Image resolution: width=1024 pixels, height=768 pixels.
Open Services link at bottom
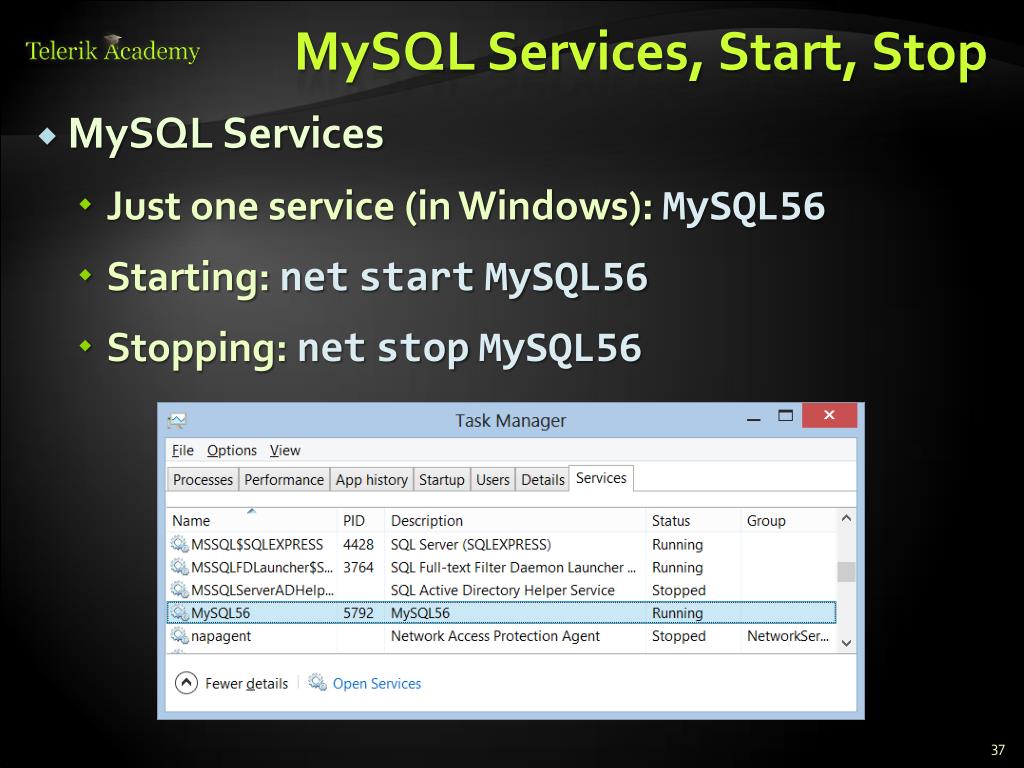(x=377, y=683)
